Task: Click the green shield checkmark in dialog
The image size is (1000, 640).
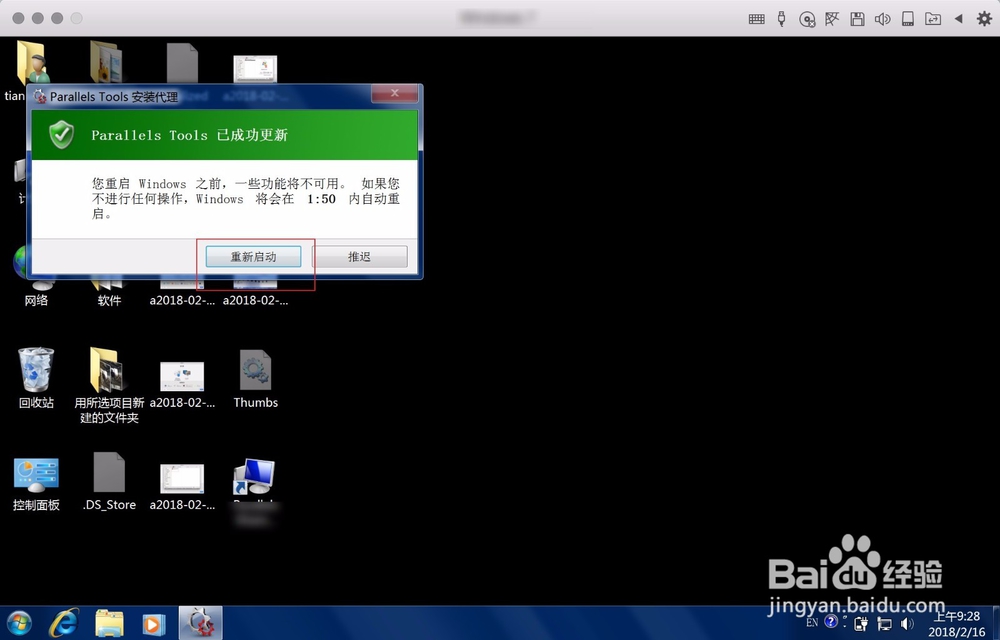Action: pos(62,135)
